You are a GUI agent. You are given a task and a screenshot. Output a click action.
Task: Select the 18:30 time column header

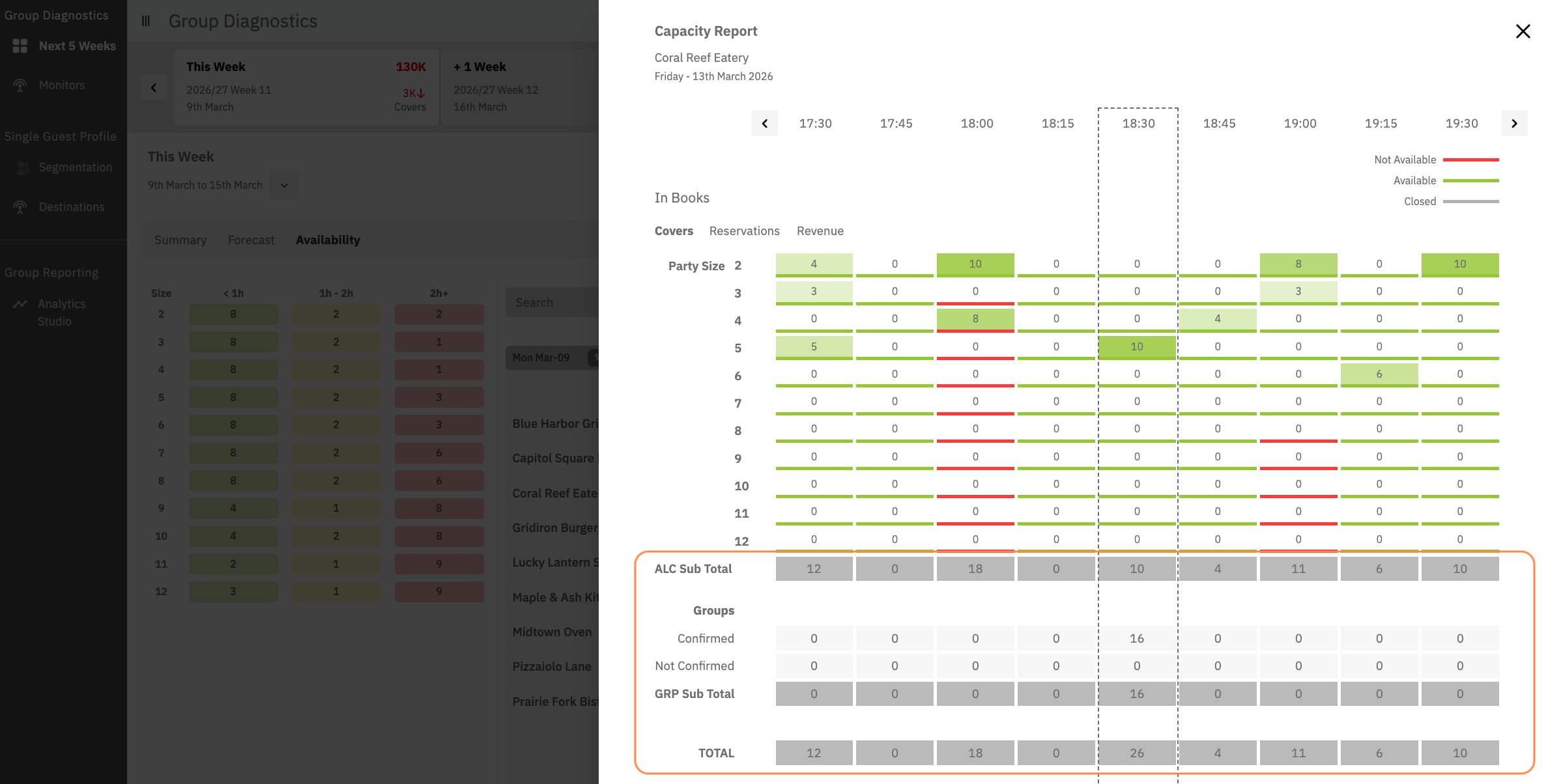1138,124
